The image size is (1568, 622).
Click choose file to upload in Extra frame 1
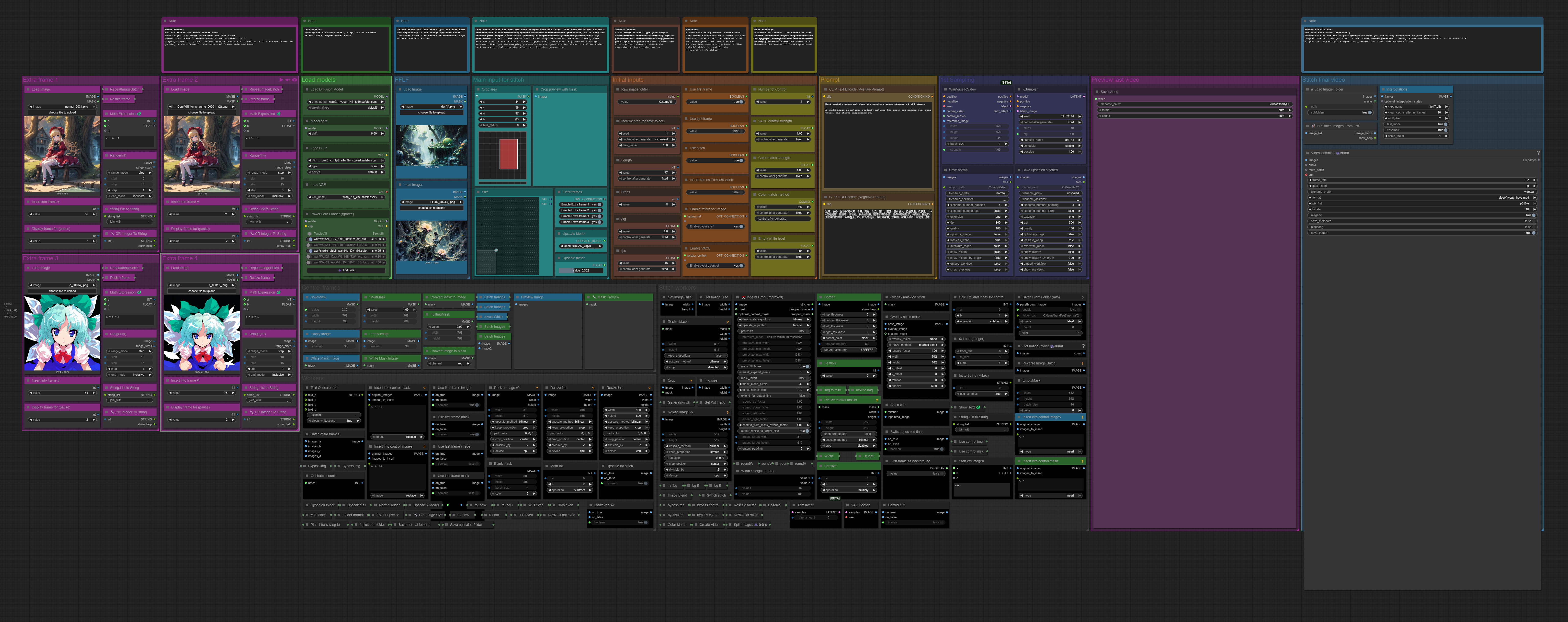point(62,113)
